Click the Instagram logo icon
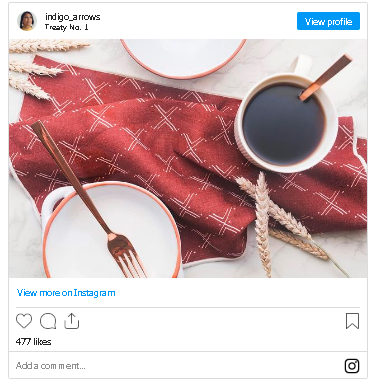Screen dimensions: 376x384 pos(352,366)
